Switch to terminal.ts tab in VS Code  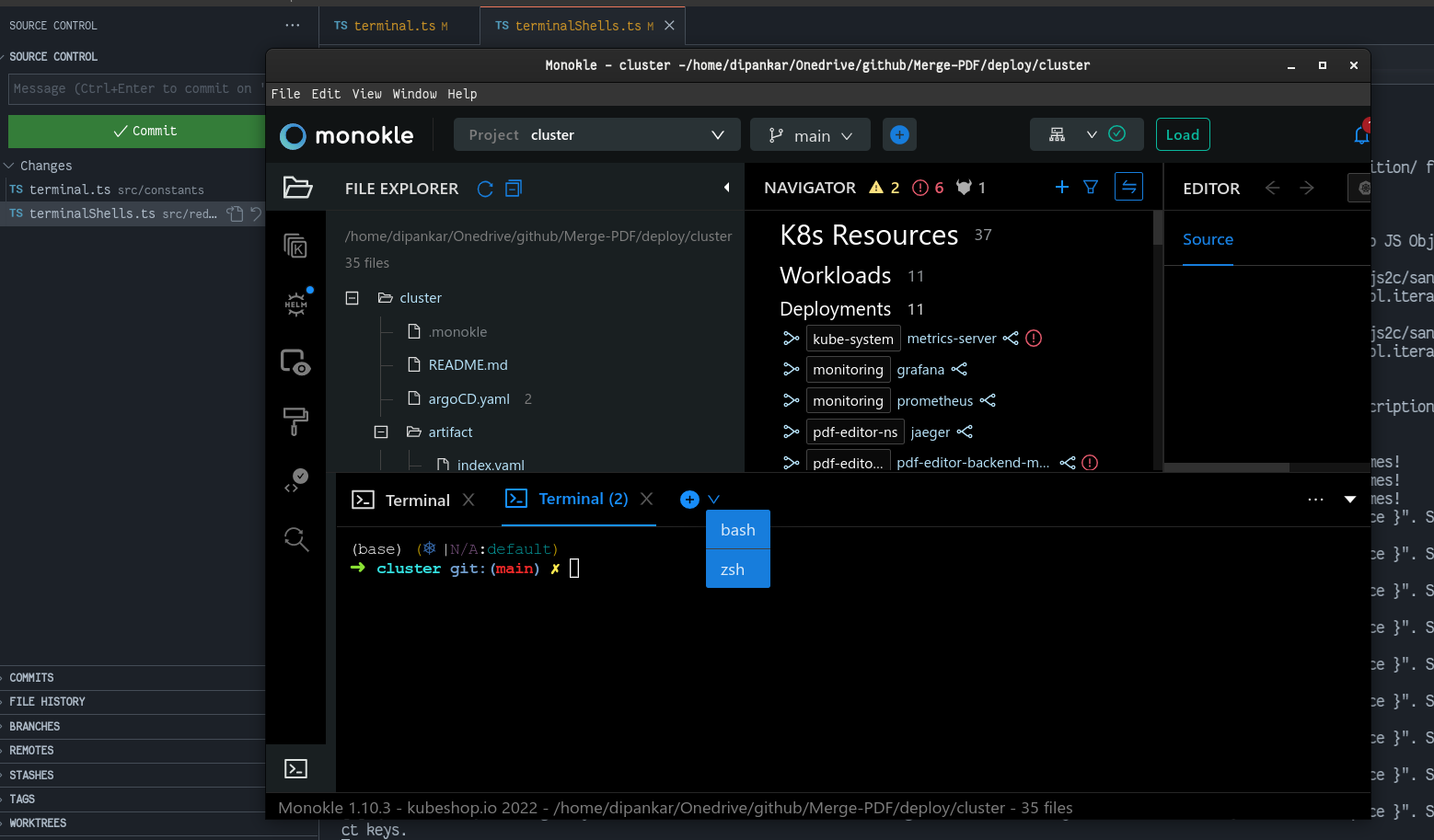tap(399, 26)
